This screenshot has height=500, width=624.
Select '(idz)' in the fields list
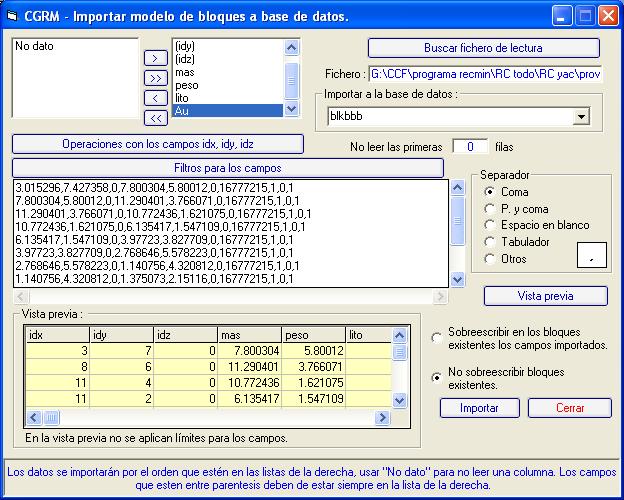[228, 59]
